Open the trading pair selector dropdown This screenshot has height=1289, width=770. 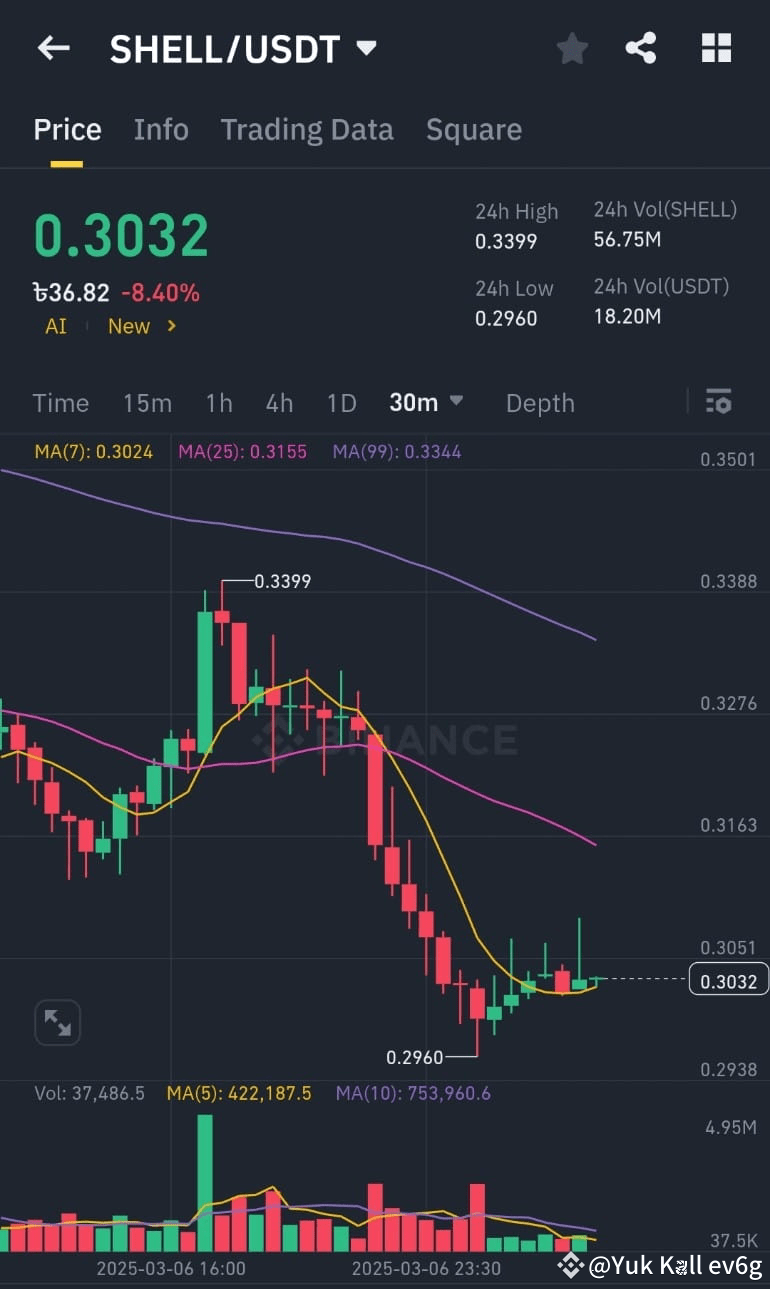(x=366, y=47)
